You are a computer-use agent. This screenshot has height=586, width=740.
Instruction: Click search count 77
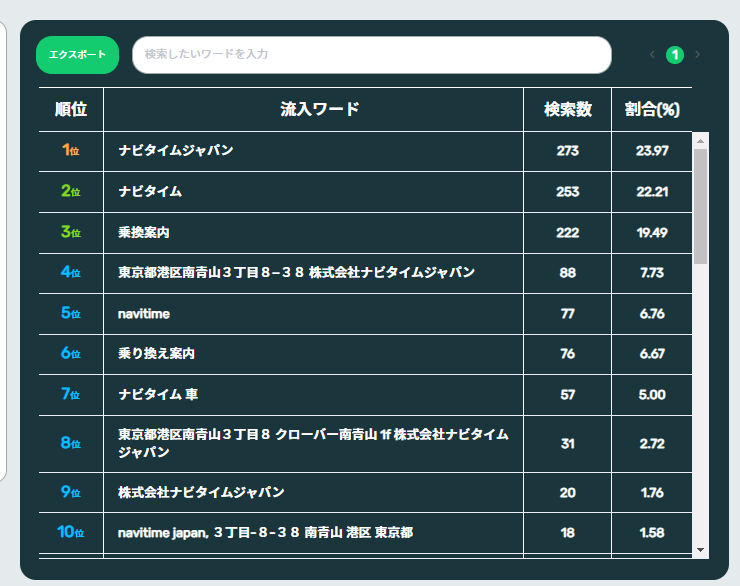point(568,314)
